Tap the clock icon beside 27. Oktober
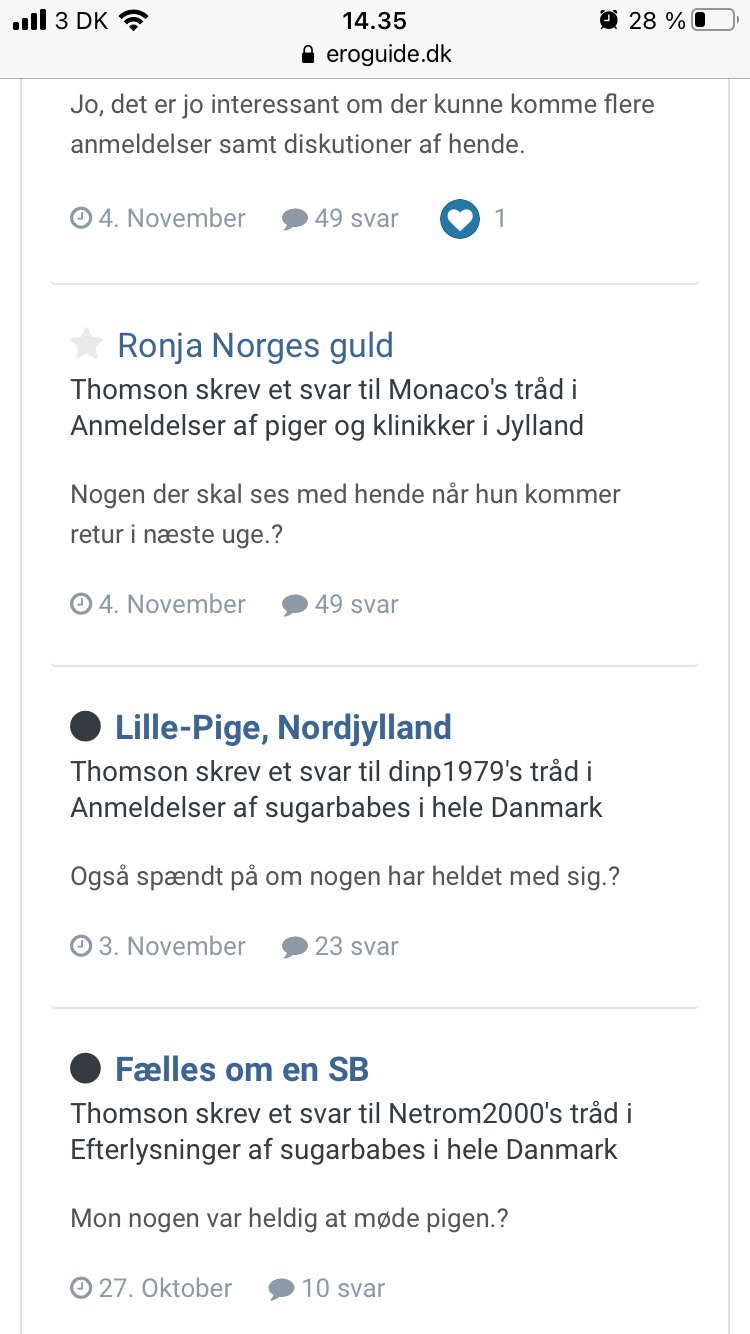The image size is (750, 1334). pyautogui.click(x=81, y=1288)
